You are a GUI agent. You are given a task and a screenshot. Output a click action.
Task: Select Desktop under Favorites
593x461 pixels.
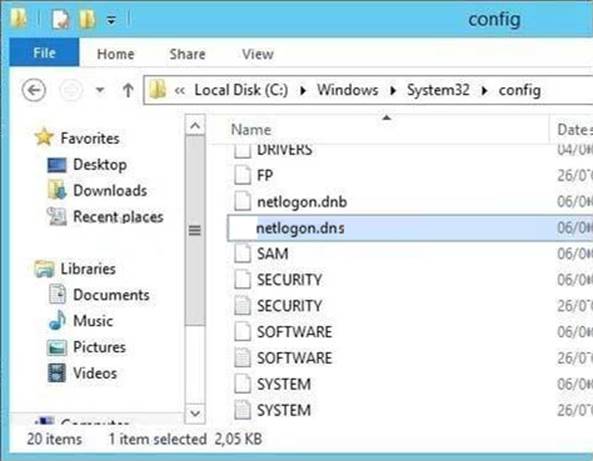99,165
